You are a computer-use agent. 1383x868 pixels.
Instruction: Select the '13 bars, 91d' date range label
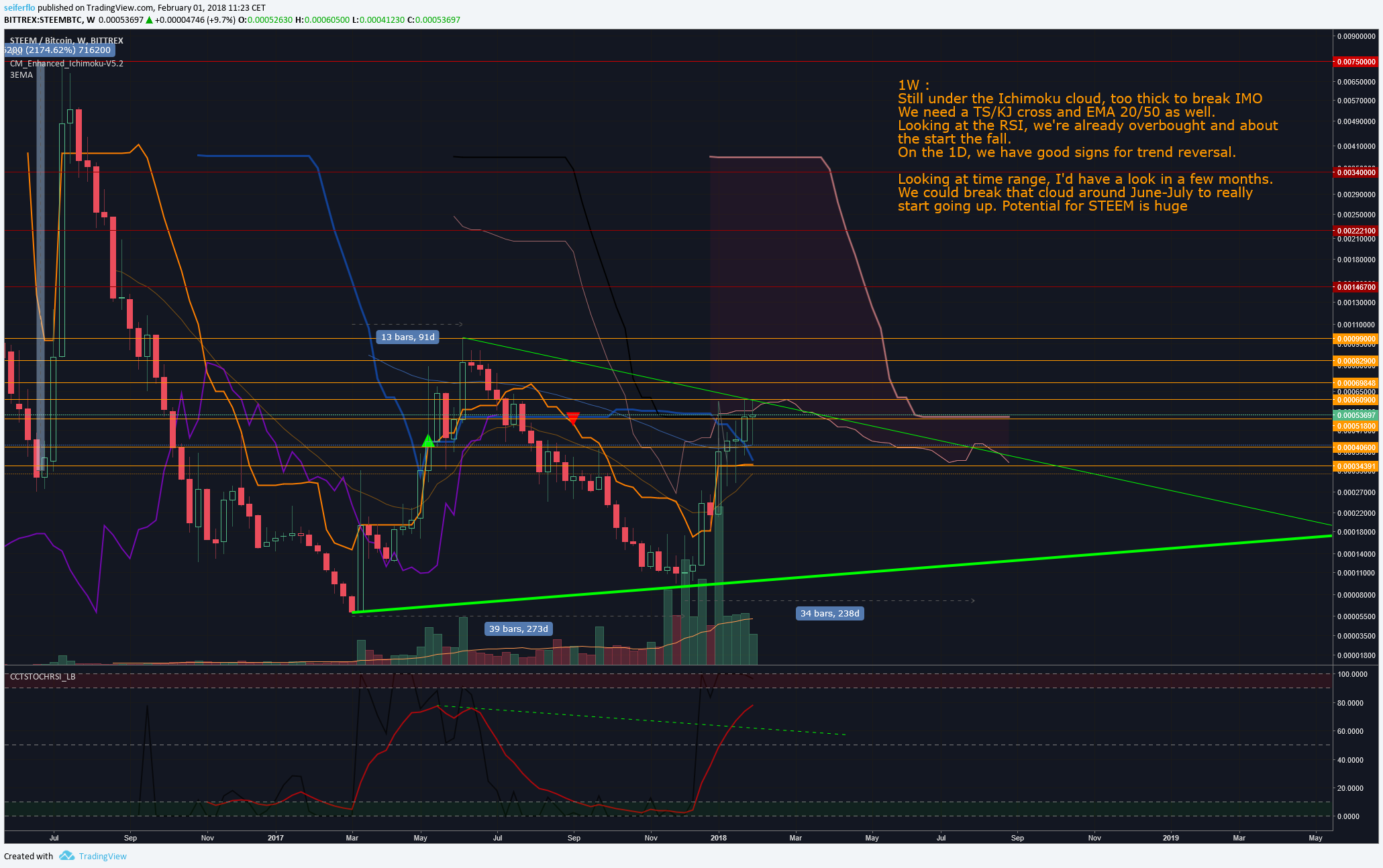408,337
